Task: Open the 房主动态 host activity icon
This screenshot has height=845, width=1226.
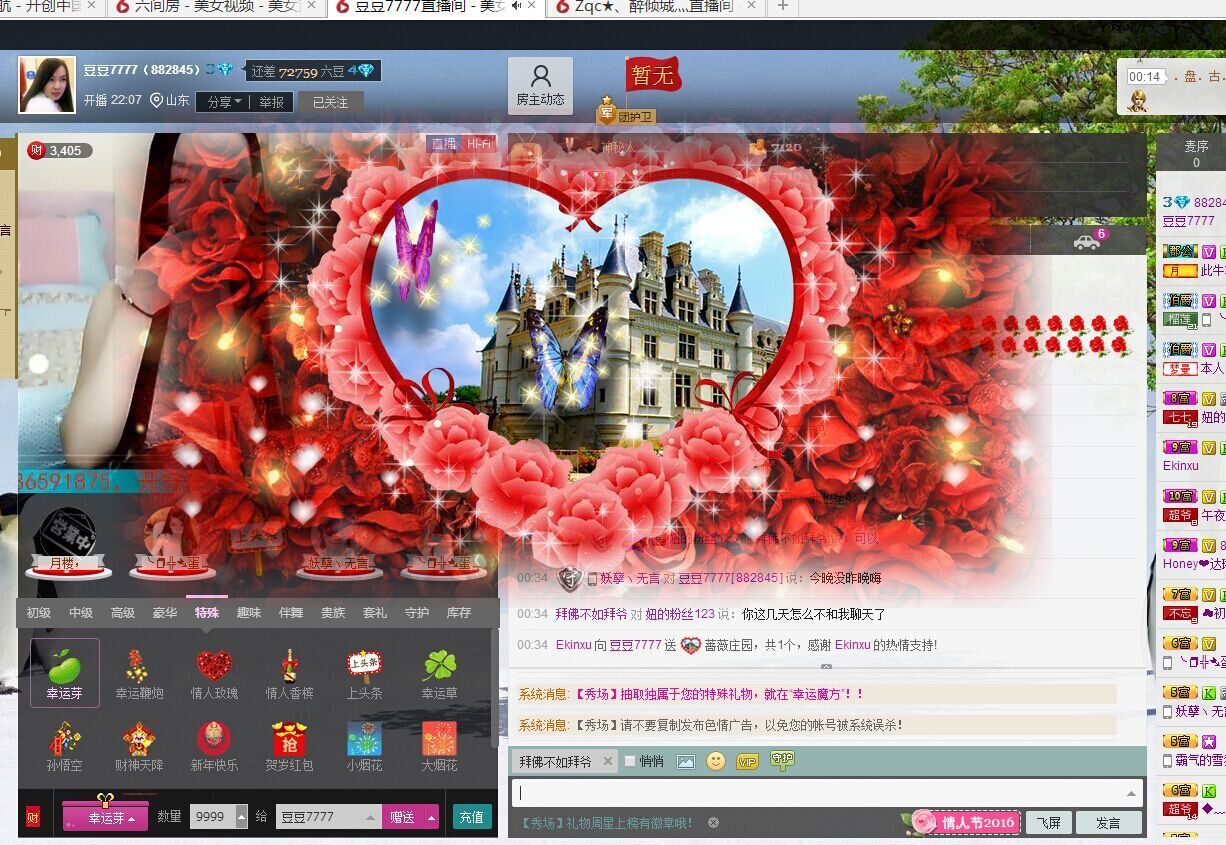Action: 540,85
